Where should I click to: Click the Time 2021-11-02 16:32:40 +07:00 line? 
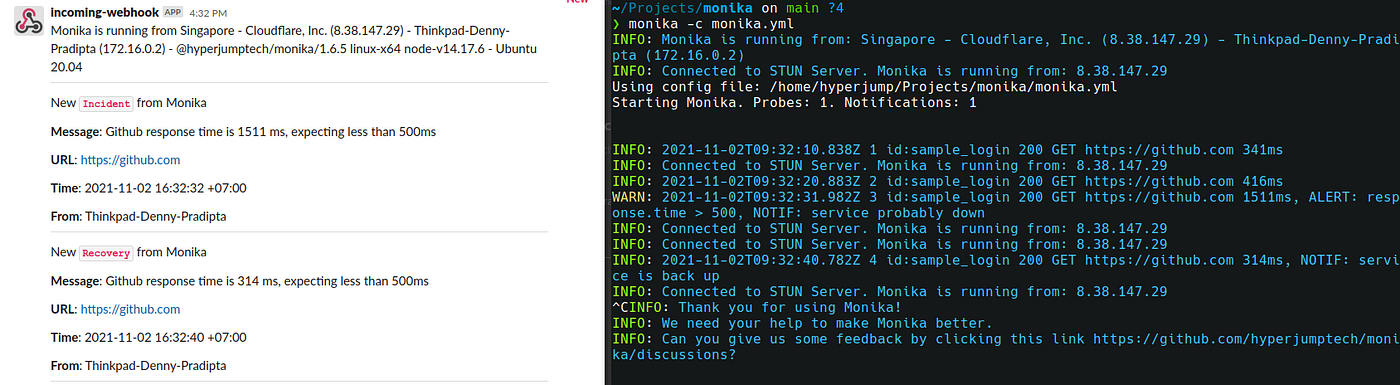148,337
